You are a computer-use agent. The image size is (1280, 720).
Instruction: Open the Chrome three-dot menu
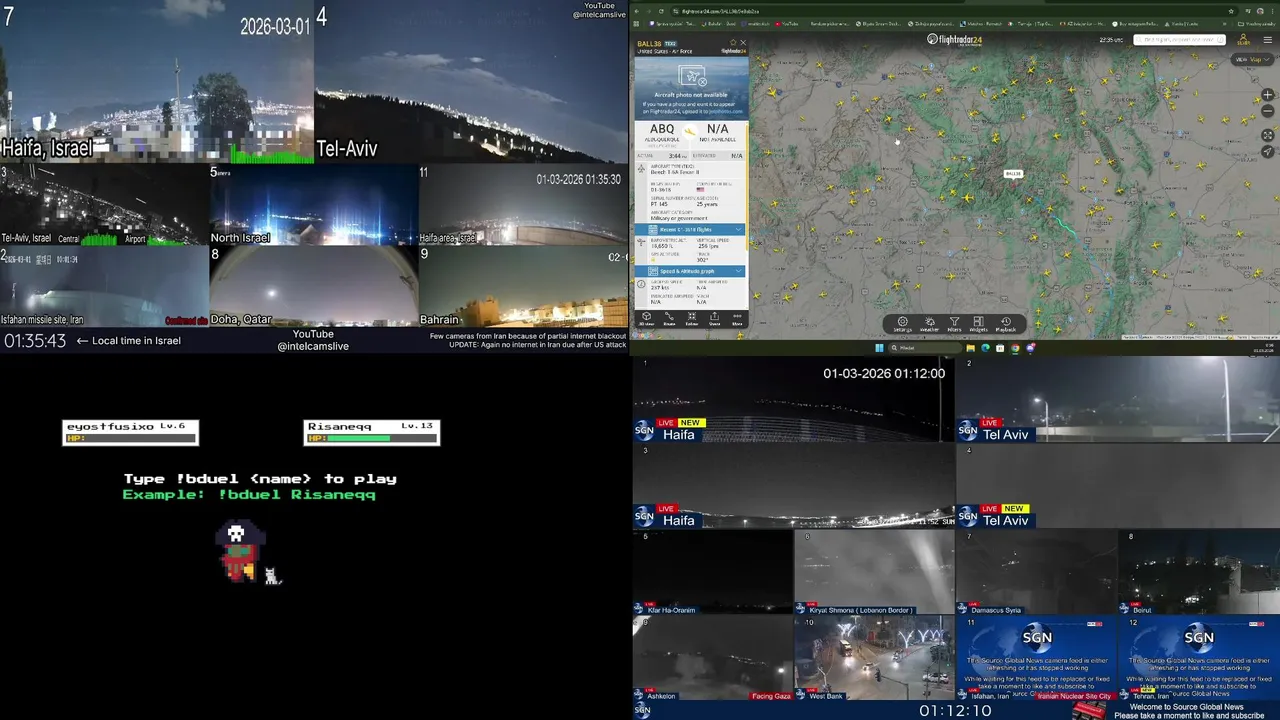tap(1270, 11)
